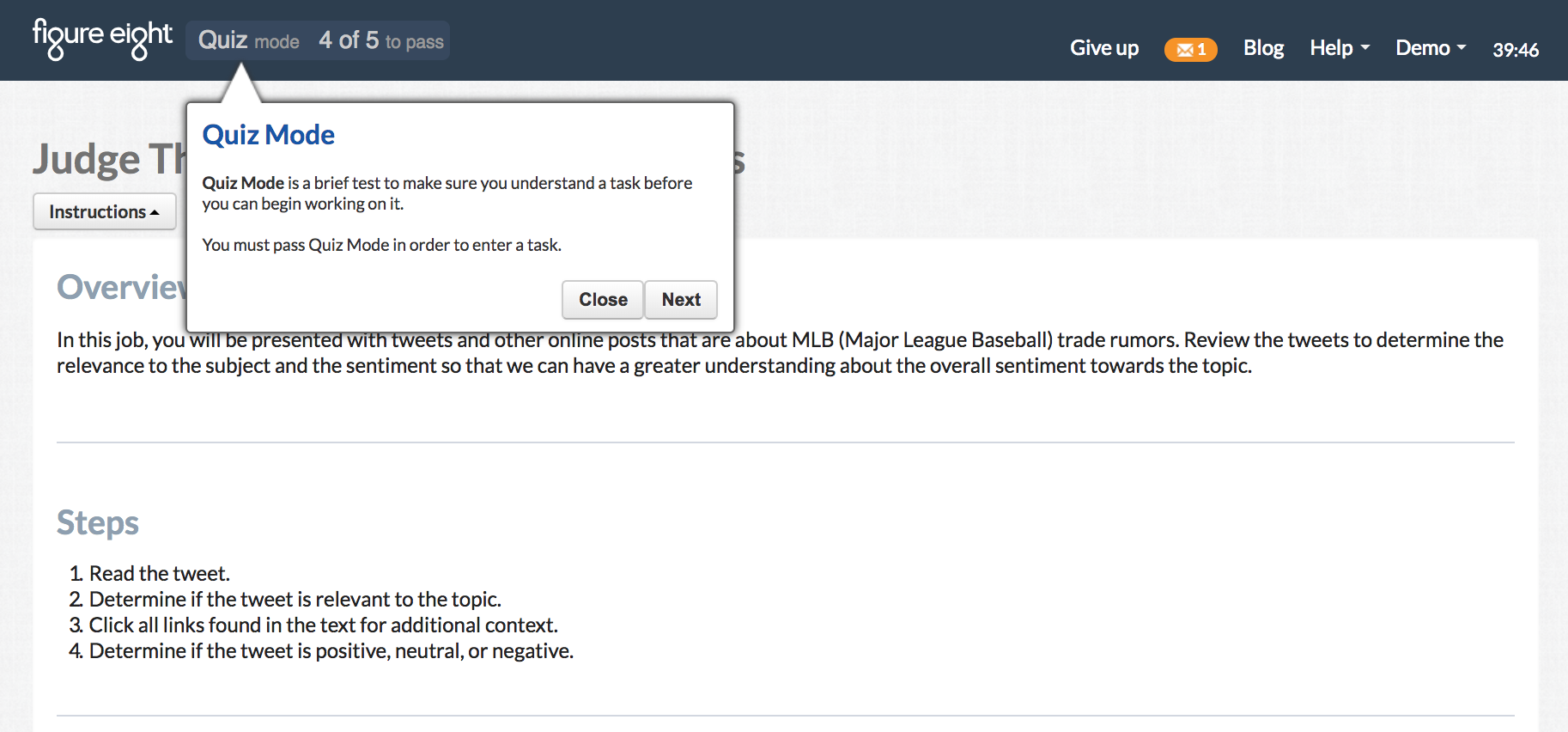Image resolution: width=1568 pixels, height=732 pixels.
Task: Select the Quiz Mode heading in the popup
Action: click(268, 134)
